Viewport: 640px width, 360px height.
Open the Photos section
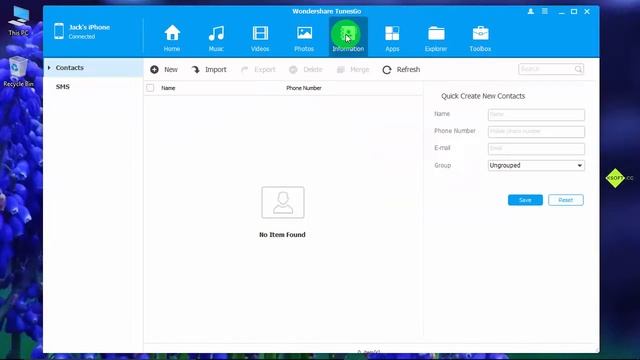pyautogui.click(x=304, y=38)
